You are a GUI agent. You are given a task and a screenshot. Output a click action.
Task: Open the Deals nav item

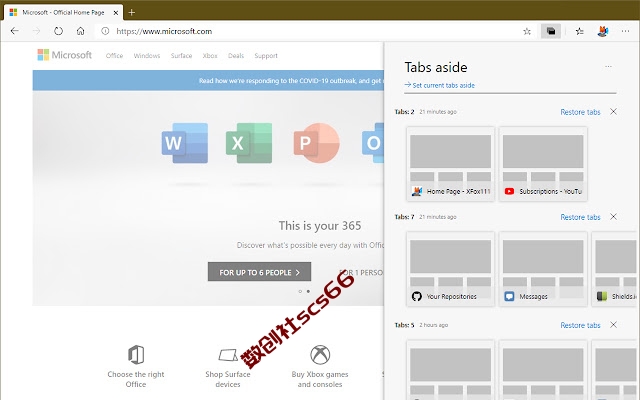(236, 56)
